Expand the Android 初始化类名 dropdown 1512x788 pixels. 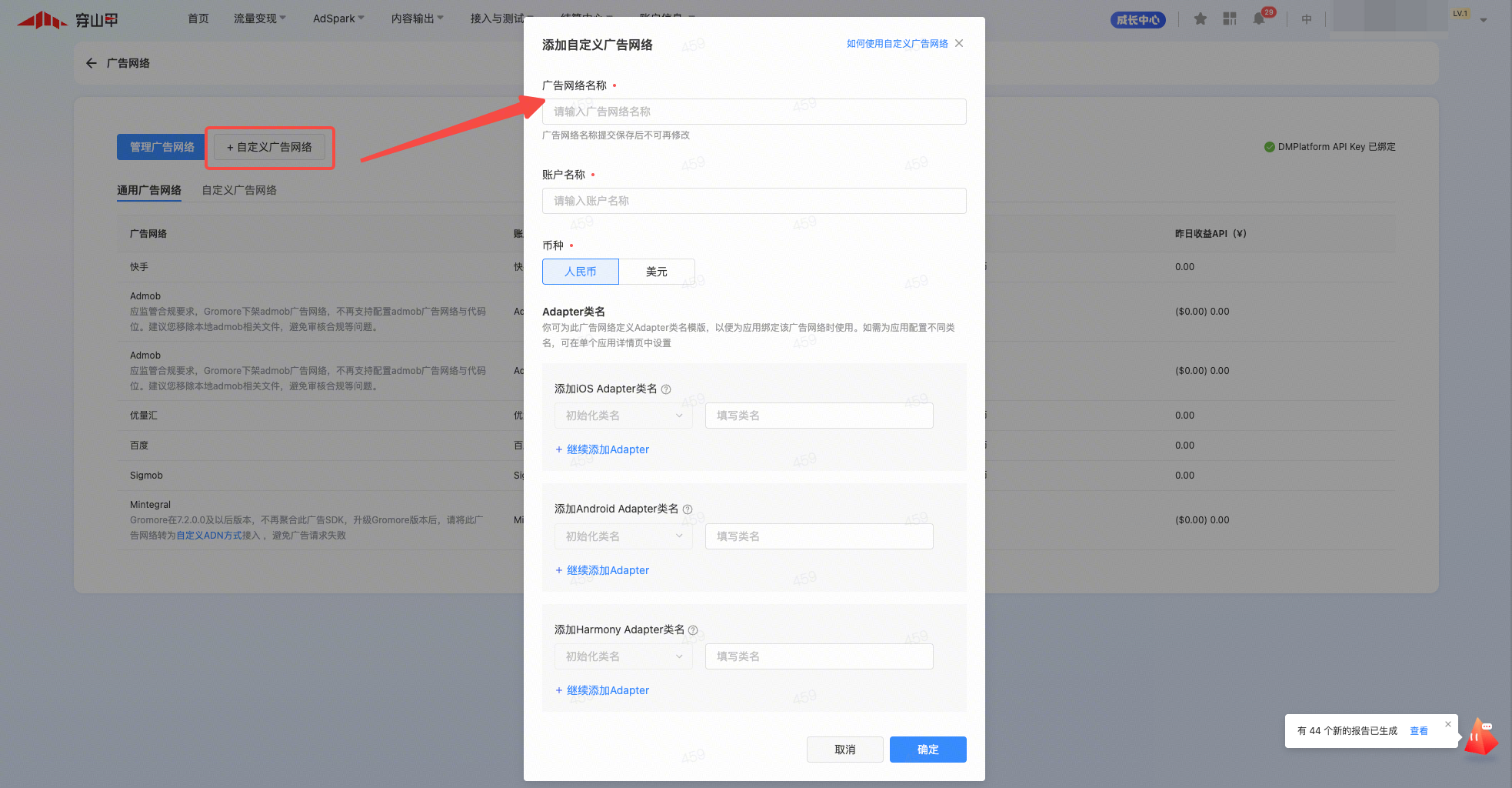(623, 536)
